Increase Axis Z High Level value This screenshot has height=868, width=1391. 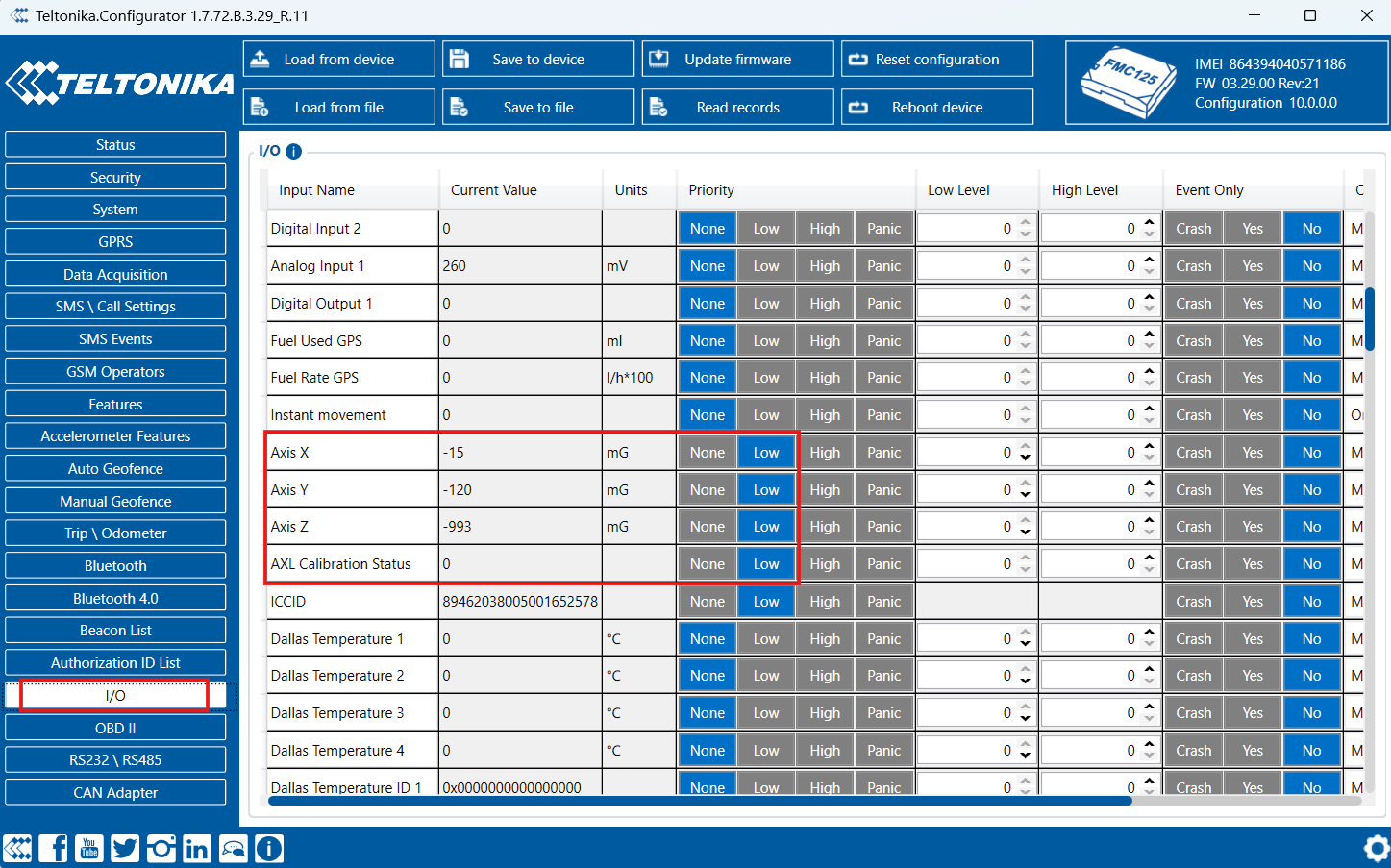point(1150,521)
